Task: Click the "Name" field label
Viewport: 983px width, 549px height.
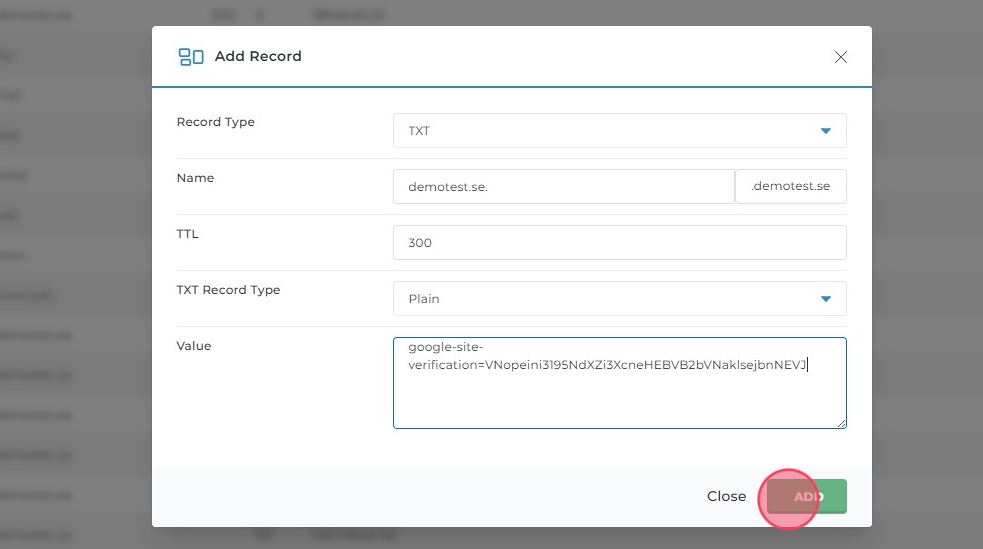Action: tap(195, 178)
